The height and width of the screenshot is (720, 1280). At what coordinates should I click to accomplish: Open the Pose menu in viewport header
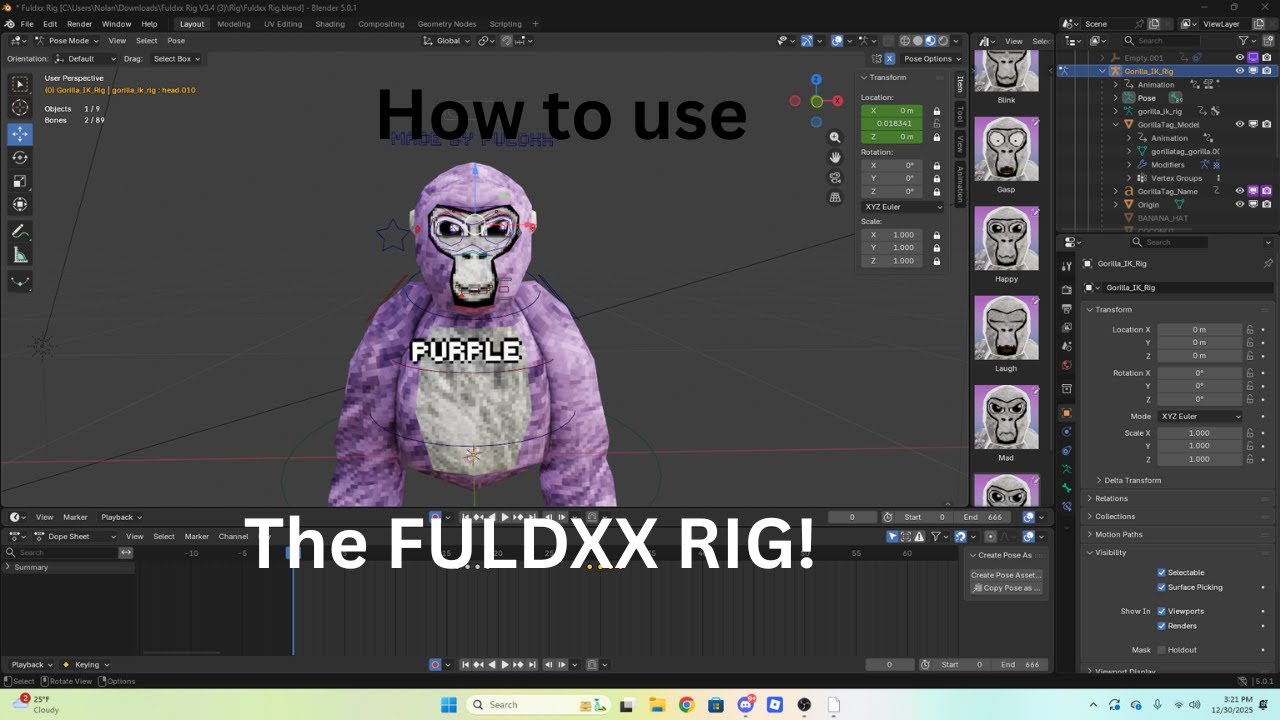click(x=176, y=41)
